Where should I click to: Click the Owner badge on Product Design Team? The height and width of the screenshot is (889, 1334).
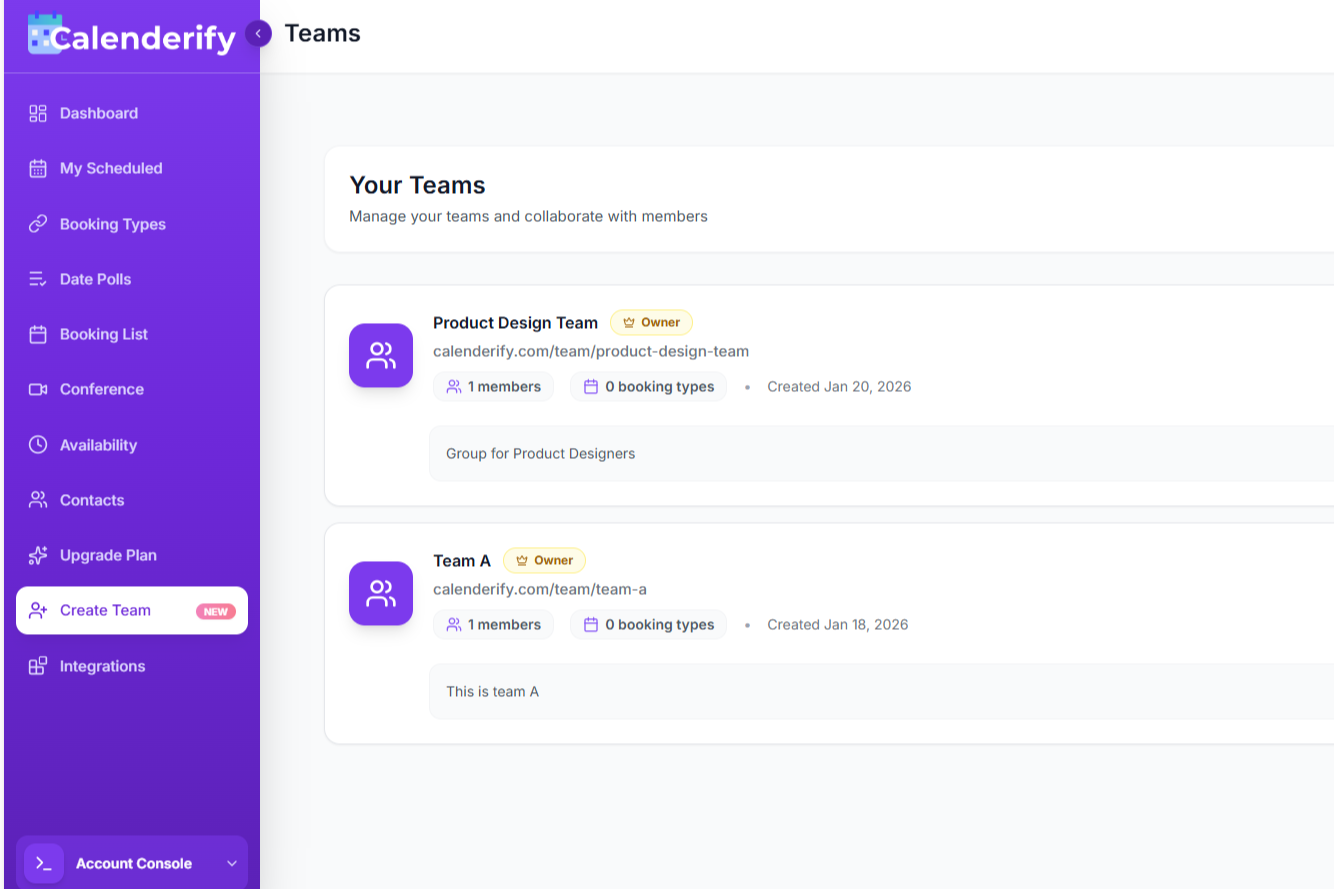(651, 322)
